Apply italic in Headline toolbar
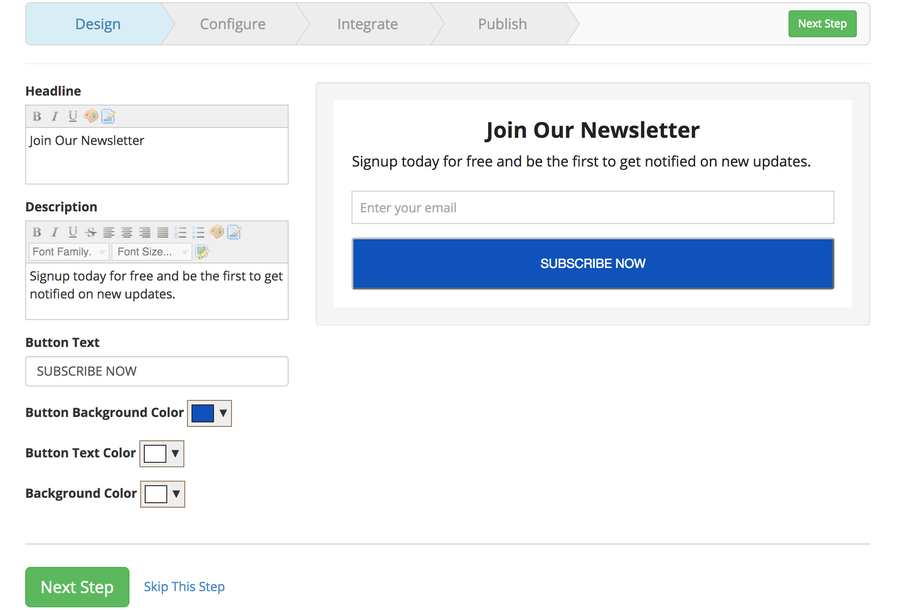 (x=55, y=116)
